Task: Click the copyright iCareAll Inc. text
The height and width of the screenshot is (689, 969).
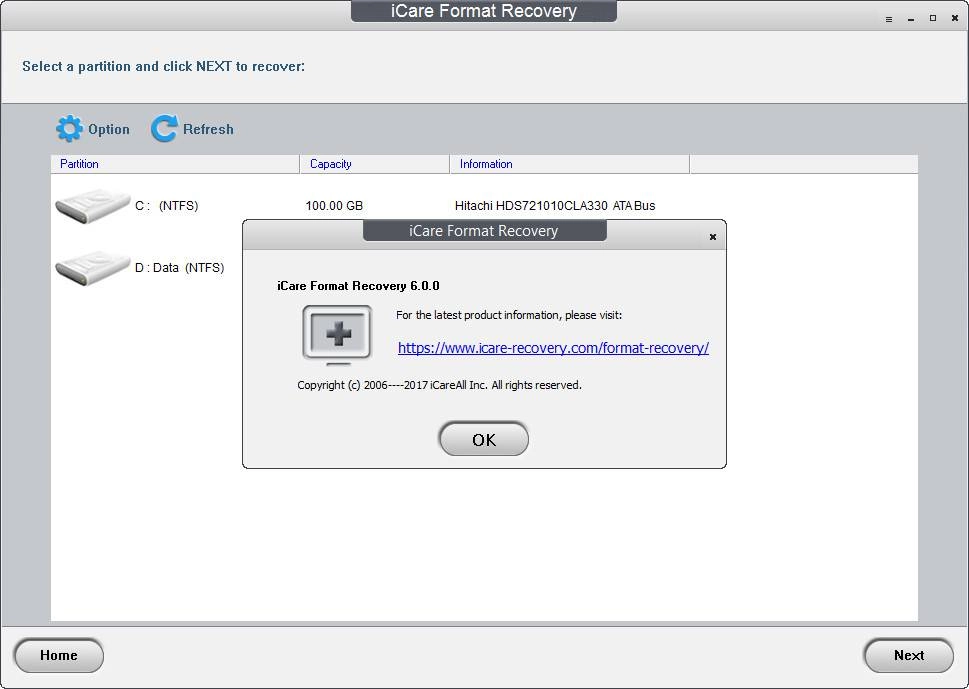Action: click(439, 385)
